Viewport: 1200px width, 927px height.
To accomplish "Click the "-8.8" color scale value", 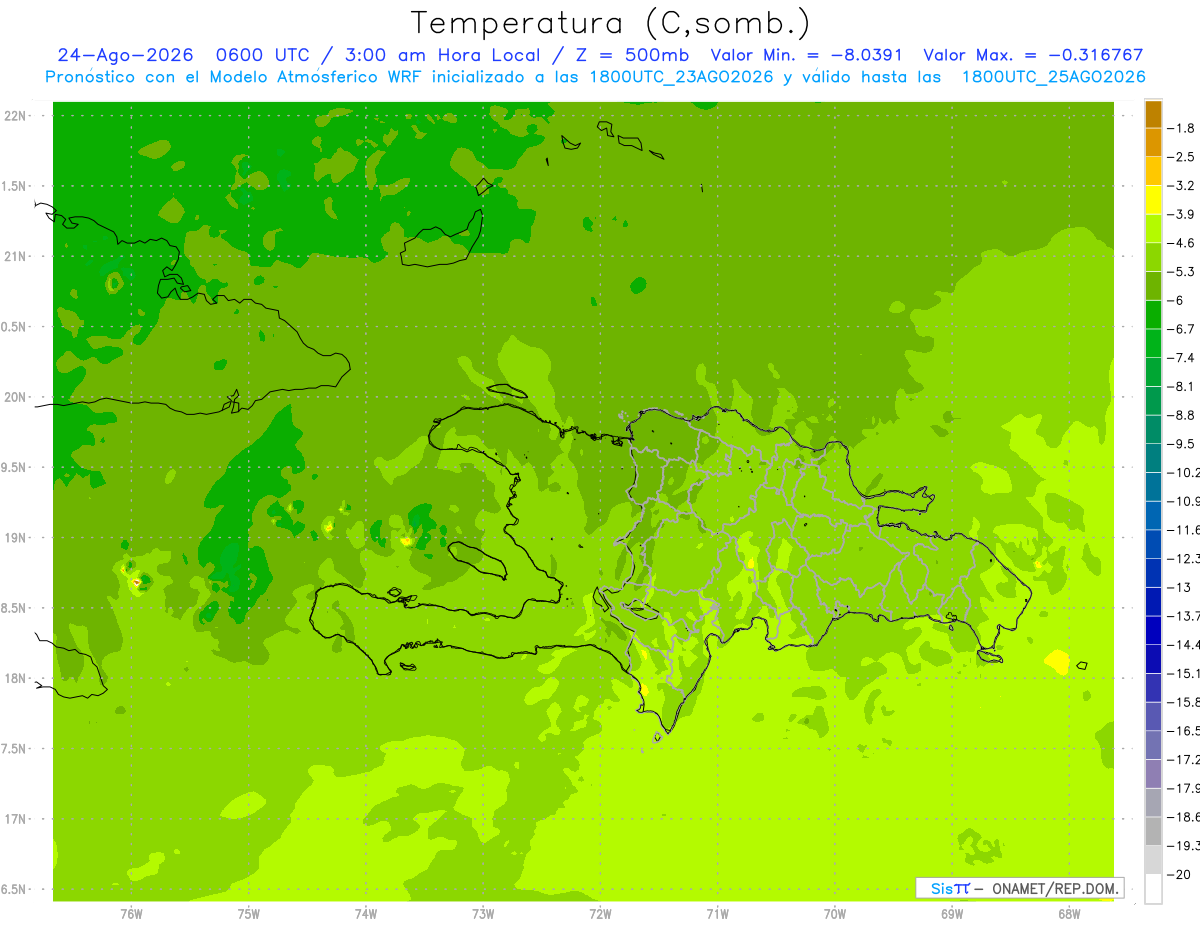I will [1181, 415].
